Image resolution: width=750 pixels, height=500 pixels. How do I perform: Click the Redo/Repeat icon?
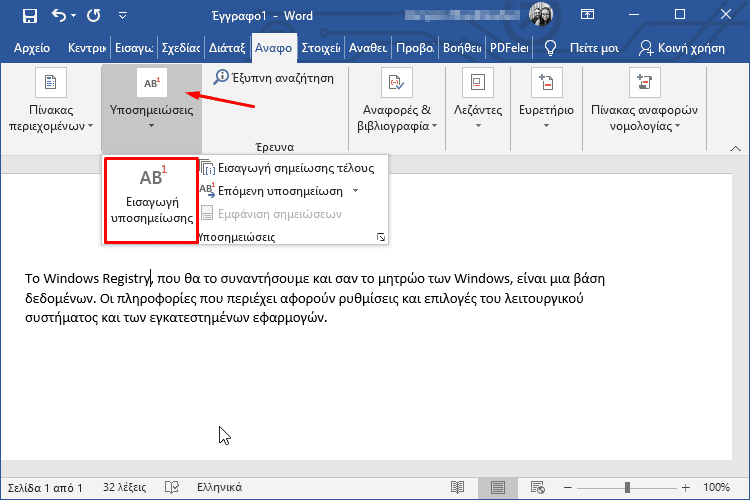point(94,16)
